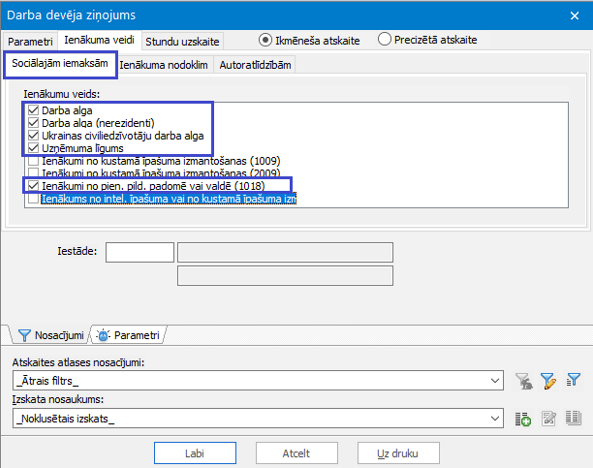593x468 pixels.
Task: Check Ienākumi no kustamā īpašuma izmantošanas (1009)
Action: pos(33,161)
